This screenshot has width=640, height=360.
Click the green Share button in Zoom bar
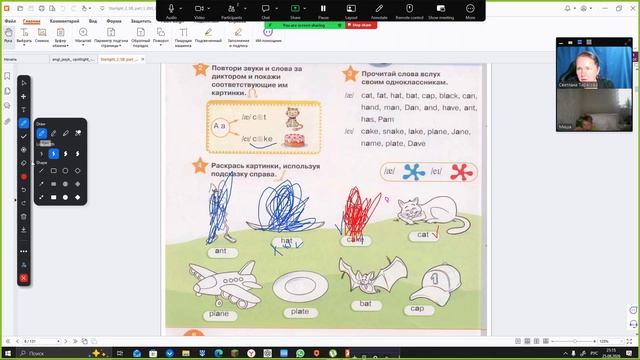[295, 11]
